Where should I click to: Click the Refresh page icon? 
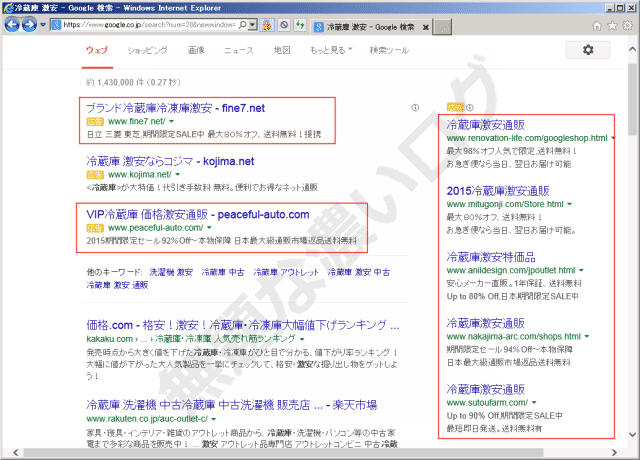coord(300,25)
